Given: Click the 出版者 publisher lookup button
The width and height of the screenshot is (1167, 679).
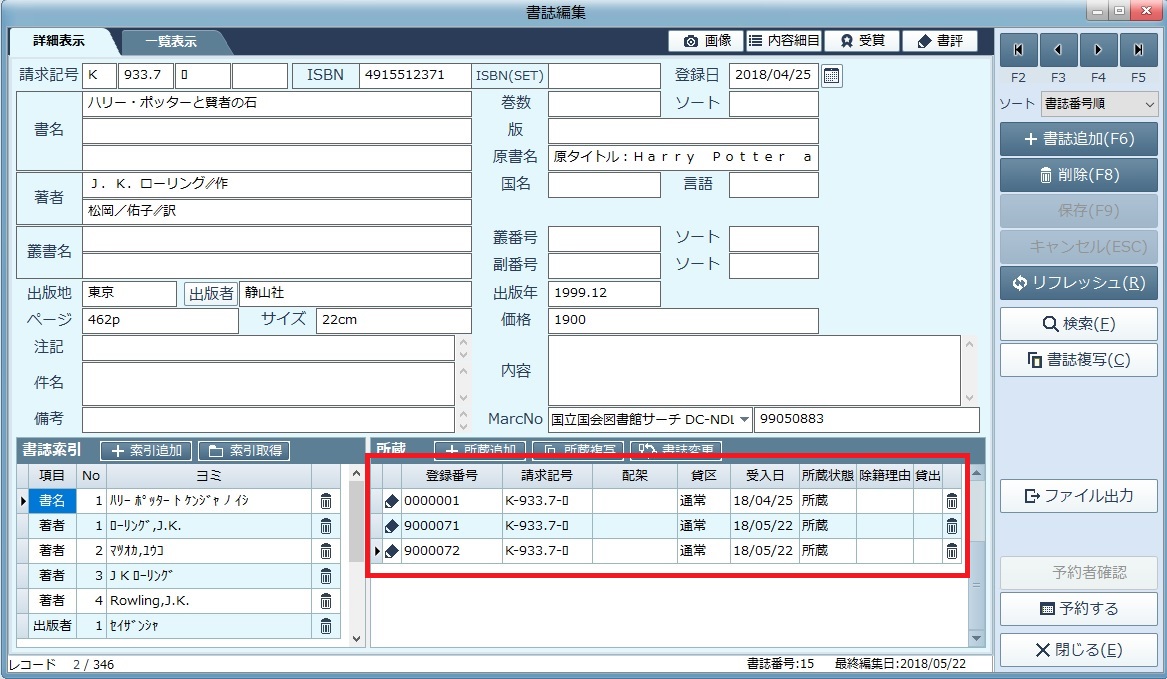Looking at the screenshot, I should coord(211,294).
